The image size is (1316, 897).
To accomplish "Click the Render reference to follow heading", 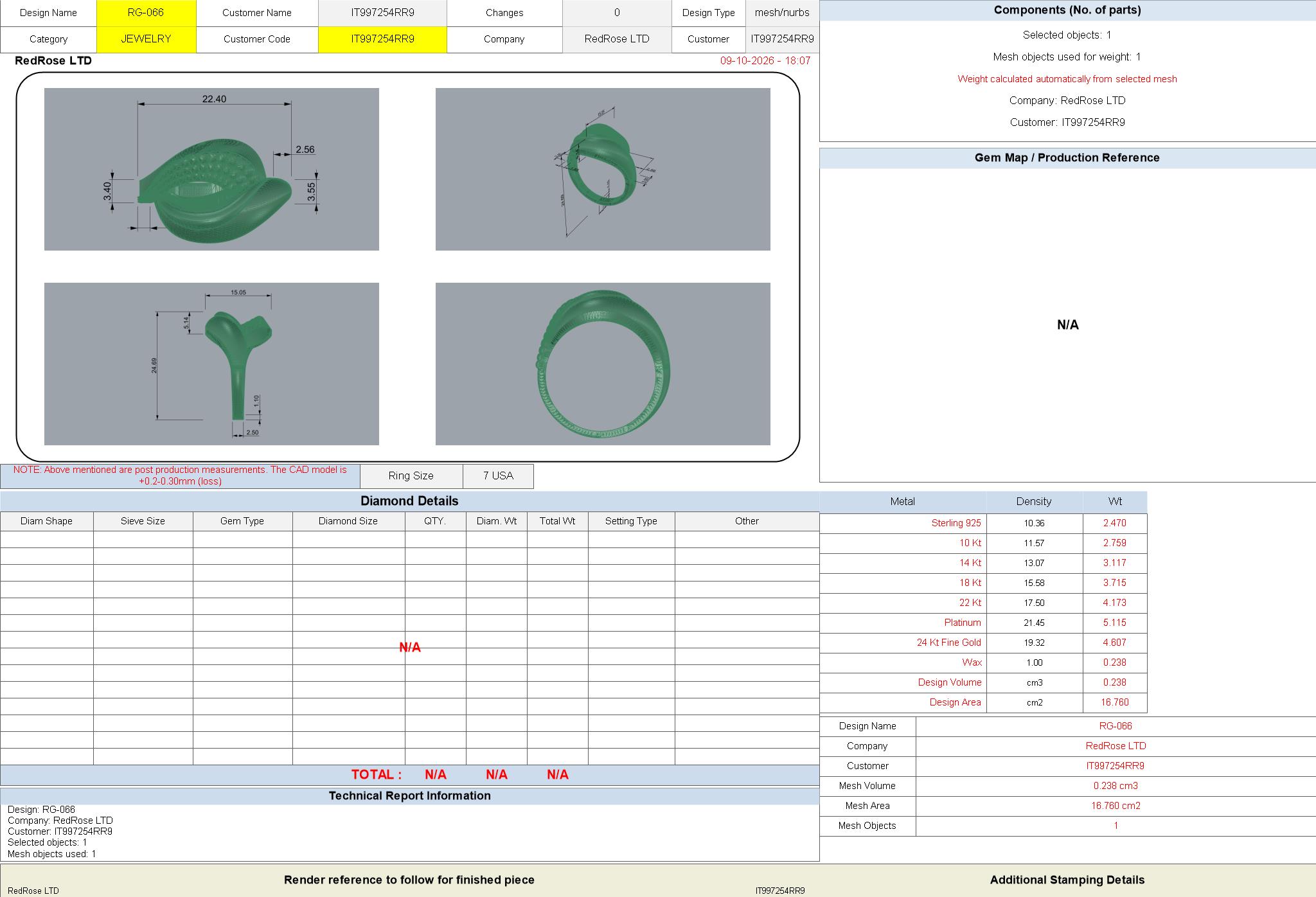I will click(x=409, y=880).
